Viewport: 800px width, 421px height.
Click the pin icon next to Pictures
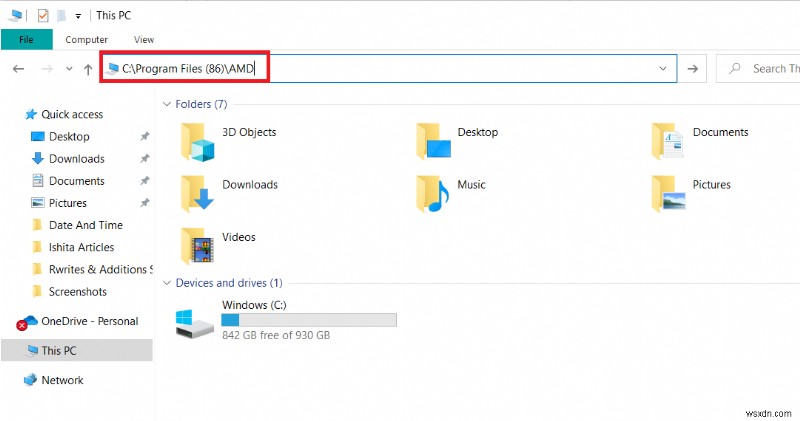(x=145, y=203)
